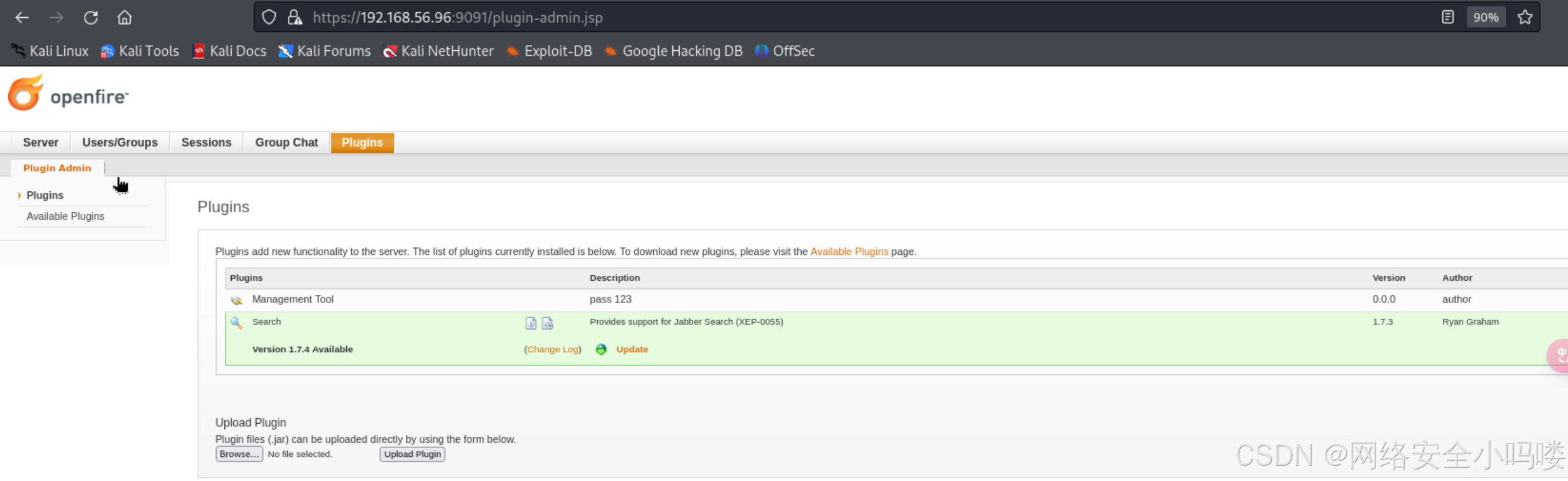The image size is (1568, 481).
Task: Click the Upload Plugin button
Action: pos(412,454)
